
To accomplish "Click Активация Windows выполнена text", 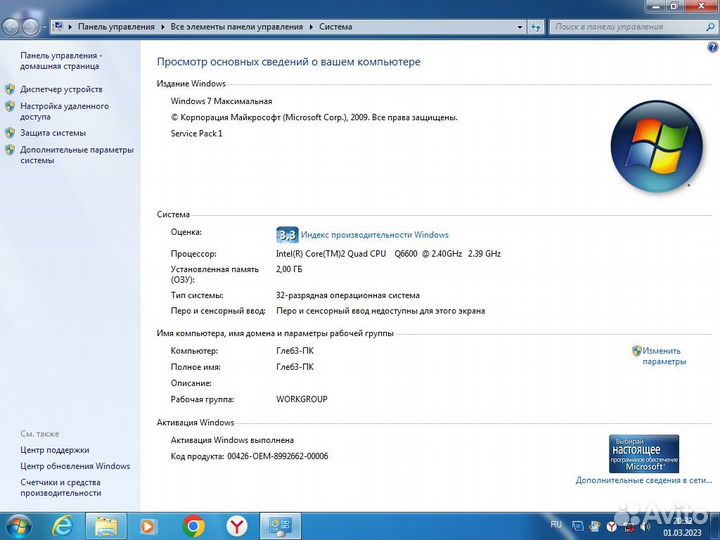I will click(232, 440).
